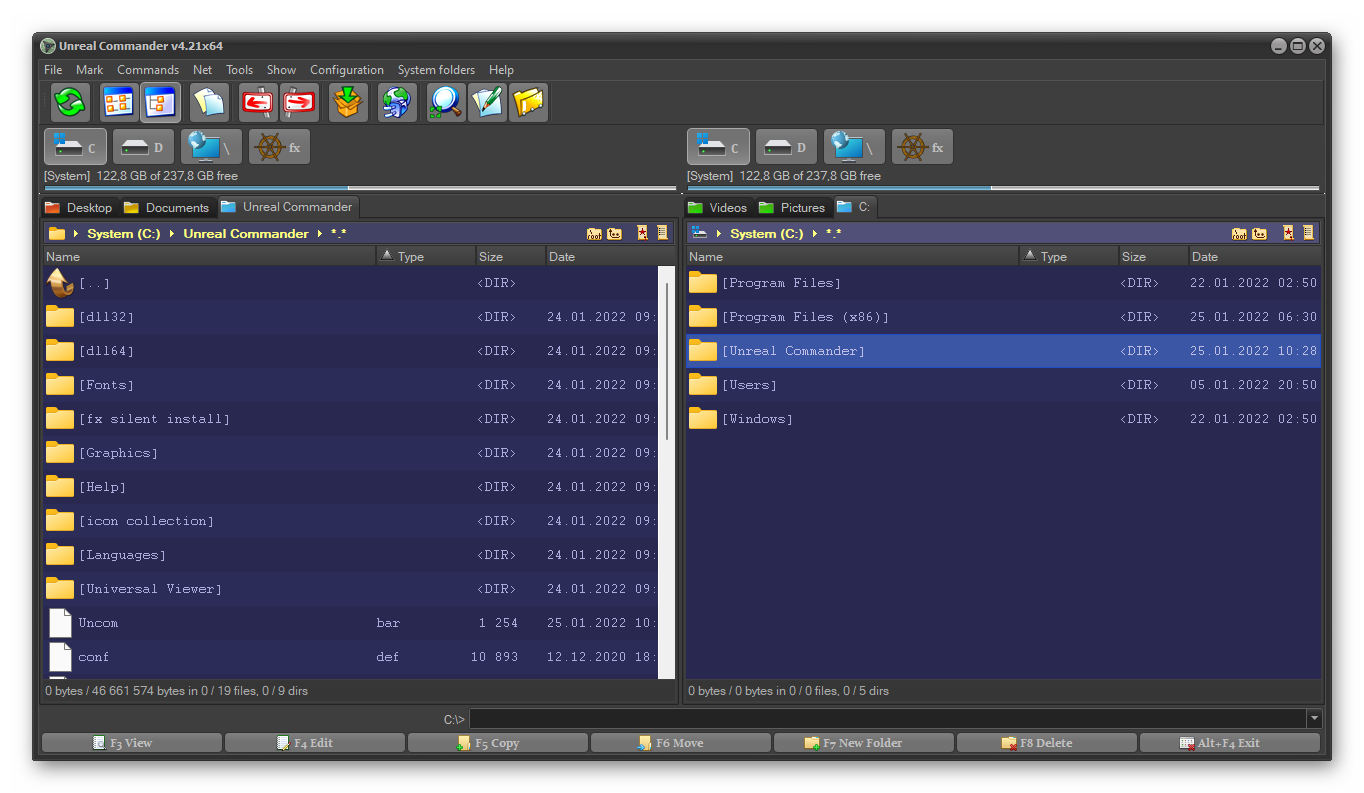Image resolution: width=1364 pixels, height=793 pixels.
Task: Click the up-folder [..] entry icon
Action: [60, 283]
